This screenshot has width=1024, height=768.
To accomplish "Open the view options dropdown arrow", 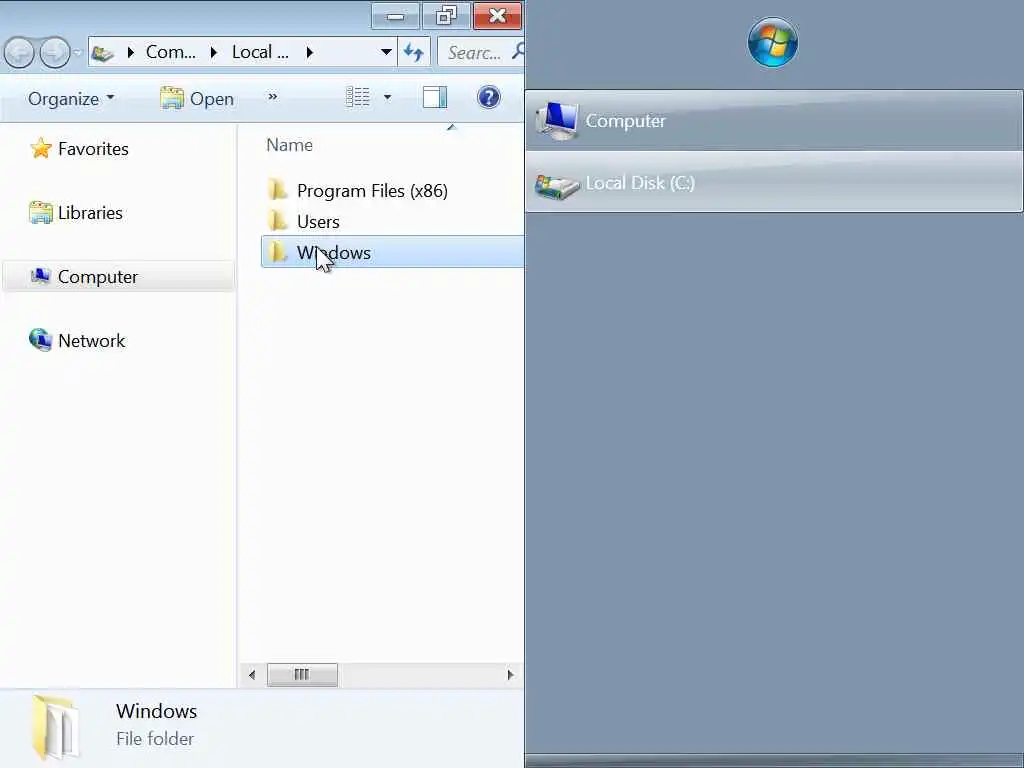I will 387,97.
